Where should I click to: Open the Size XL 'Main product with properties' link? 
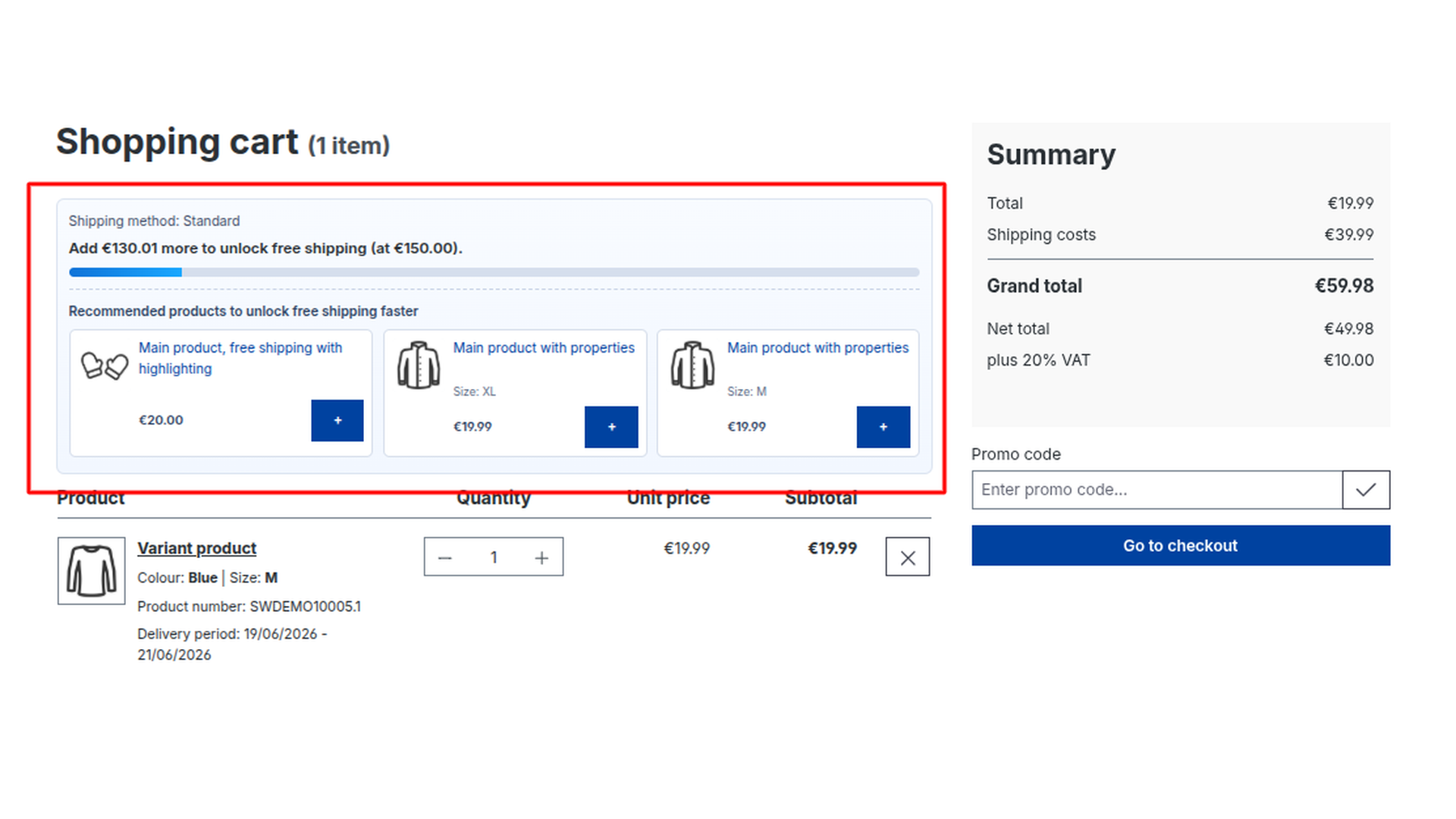tap(544, 347)
